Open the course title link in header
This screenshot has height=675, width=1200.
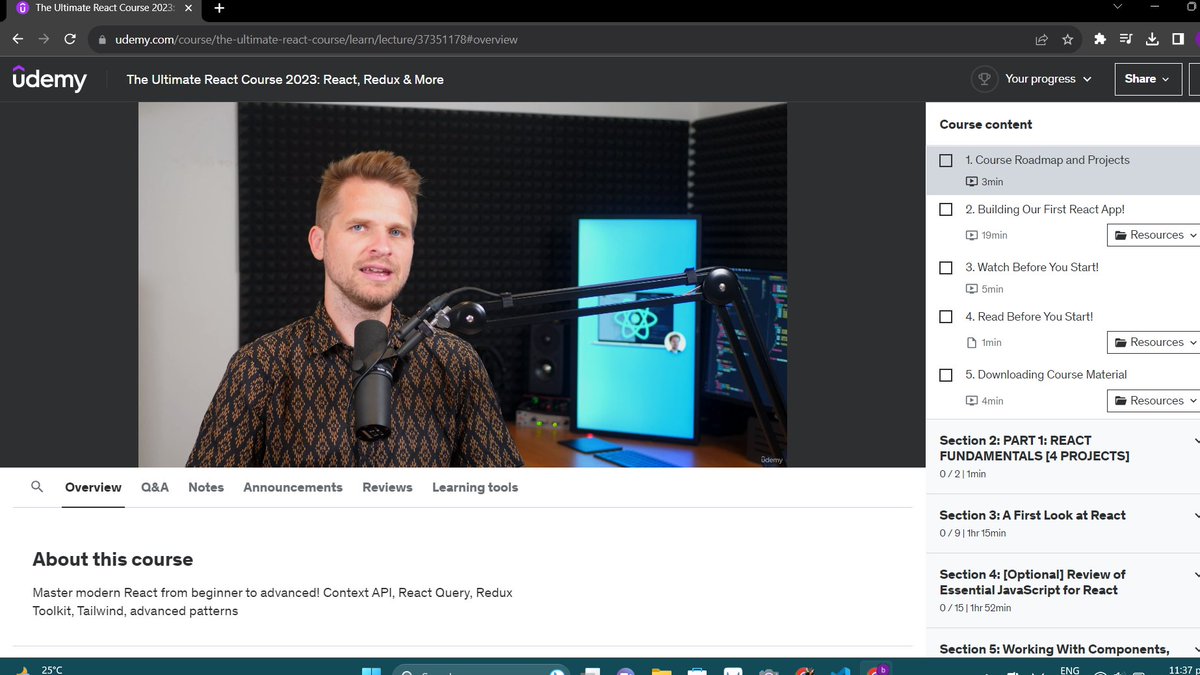point(285,79)
